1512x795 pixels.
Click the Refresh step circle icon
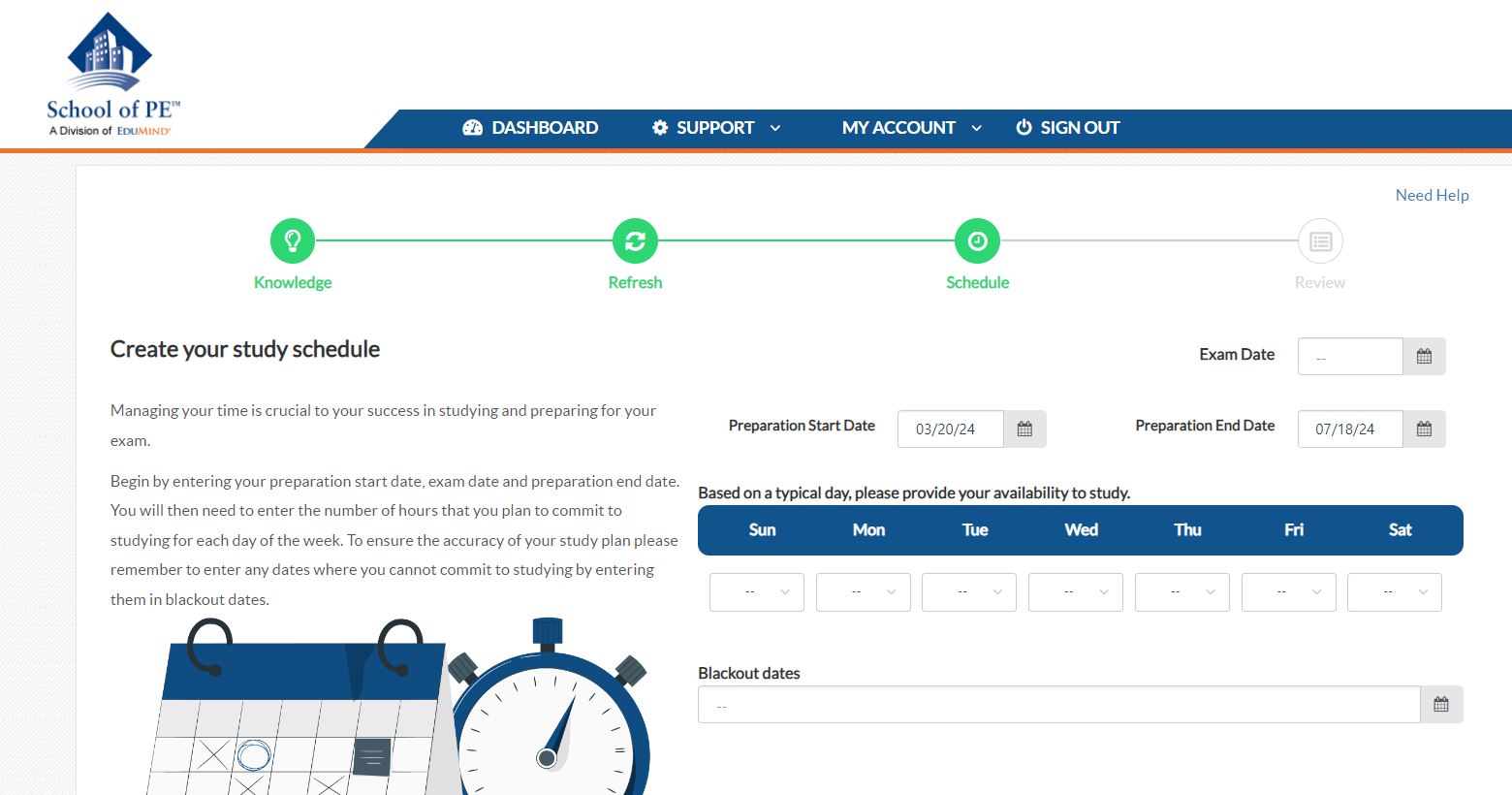(x=635, y=241)
